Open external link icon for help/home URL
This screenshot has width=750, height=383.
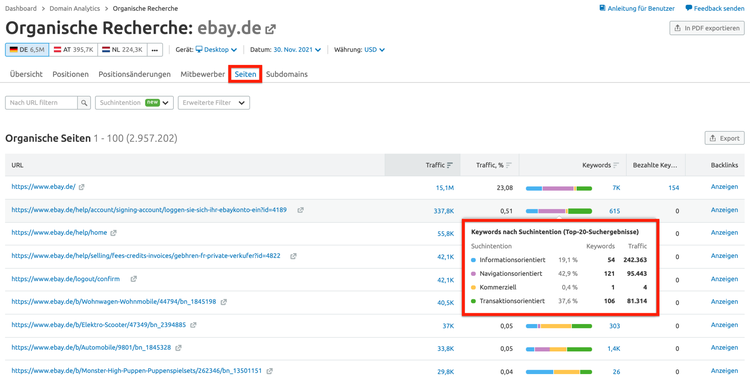click(x=113, y=233)
